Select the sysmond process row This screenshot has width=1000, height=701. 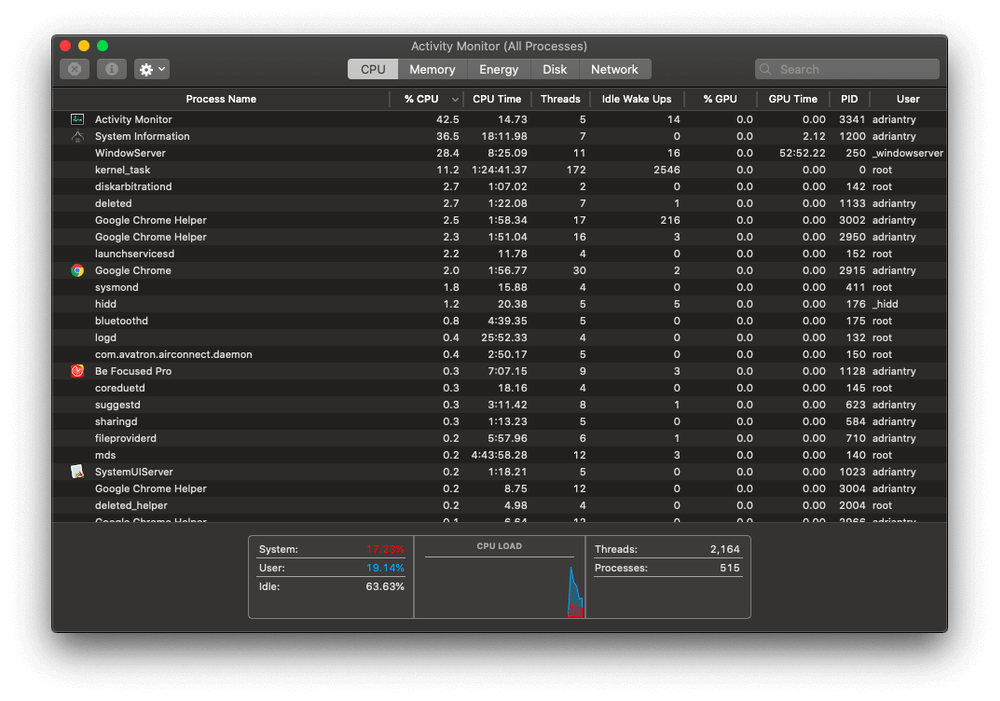click(x=499, y=287)
